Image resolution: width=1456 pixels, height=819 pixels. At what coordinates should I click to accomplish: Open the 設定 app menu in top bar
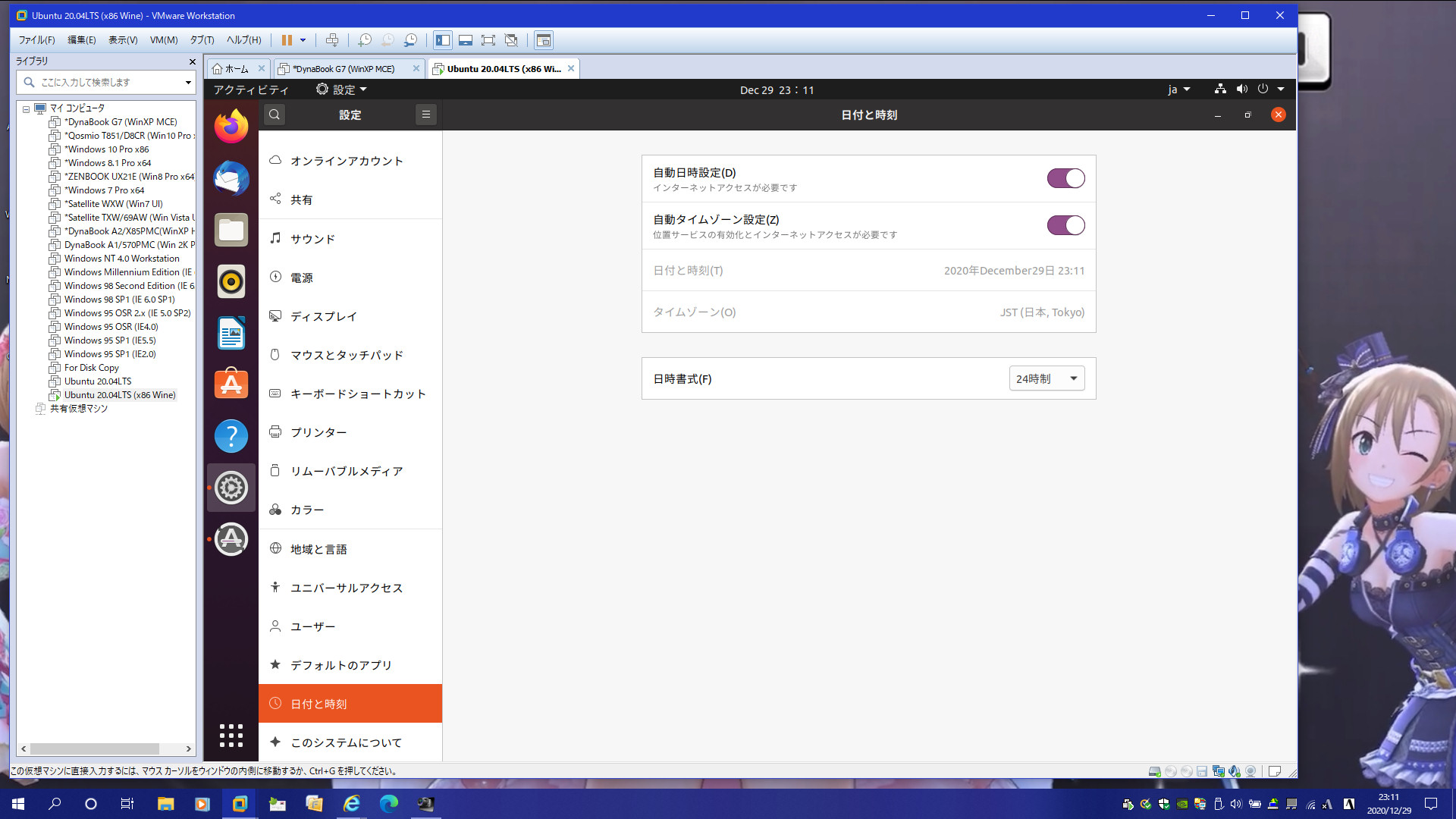point(341,89)
